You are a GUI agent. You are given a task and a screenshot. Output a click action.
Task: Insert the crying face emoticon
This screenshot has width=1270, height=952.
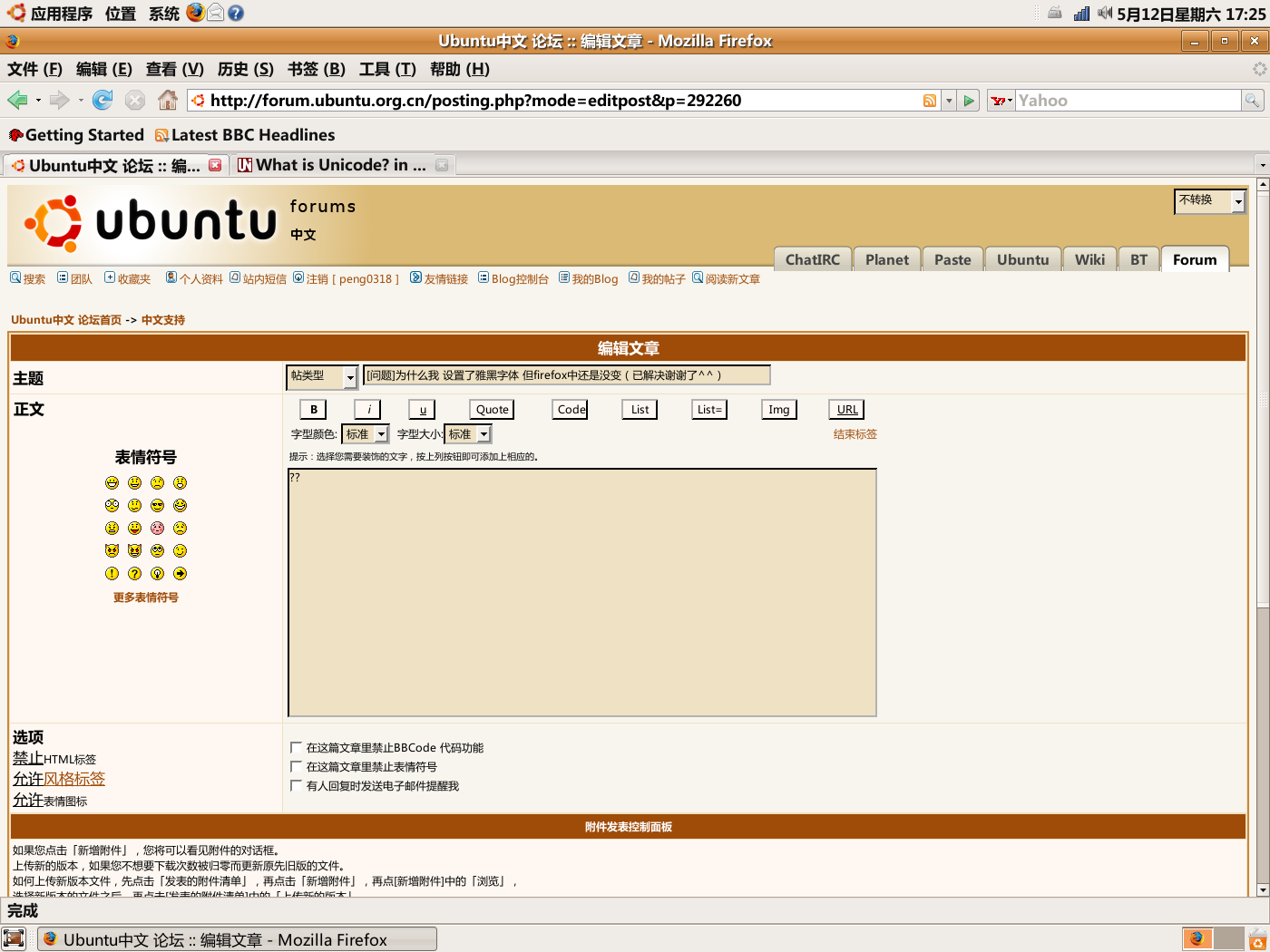[x=180, y=529]
